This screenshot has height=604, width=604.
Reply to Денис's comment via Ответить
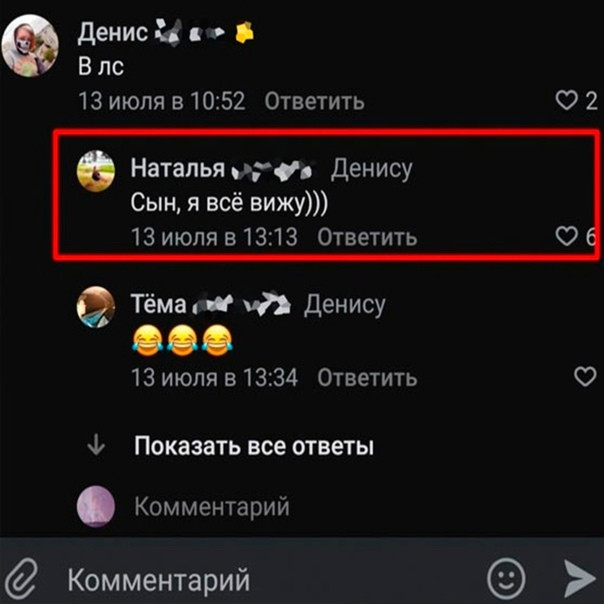[x=314, y=101]
